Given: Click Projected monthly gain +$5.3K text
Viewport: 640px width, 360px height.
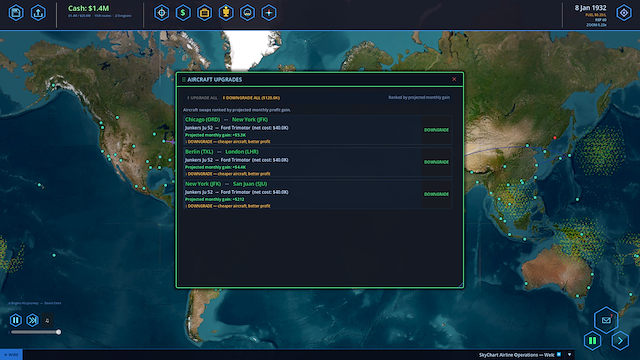Looking at the screenshot, I should point(216,135).
